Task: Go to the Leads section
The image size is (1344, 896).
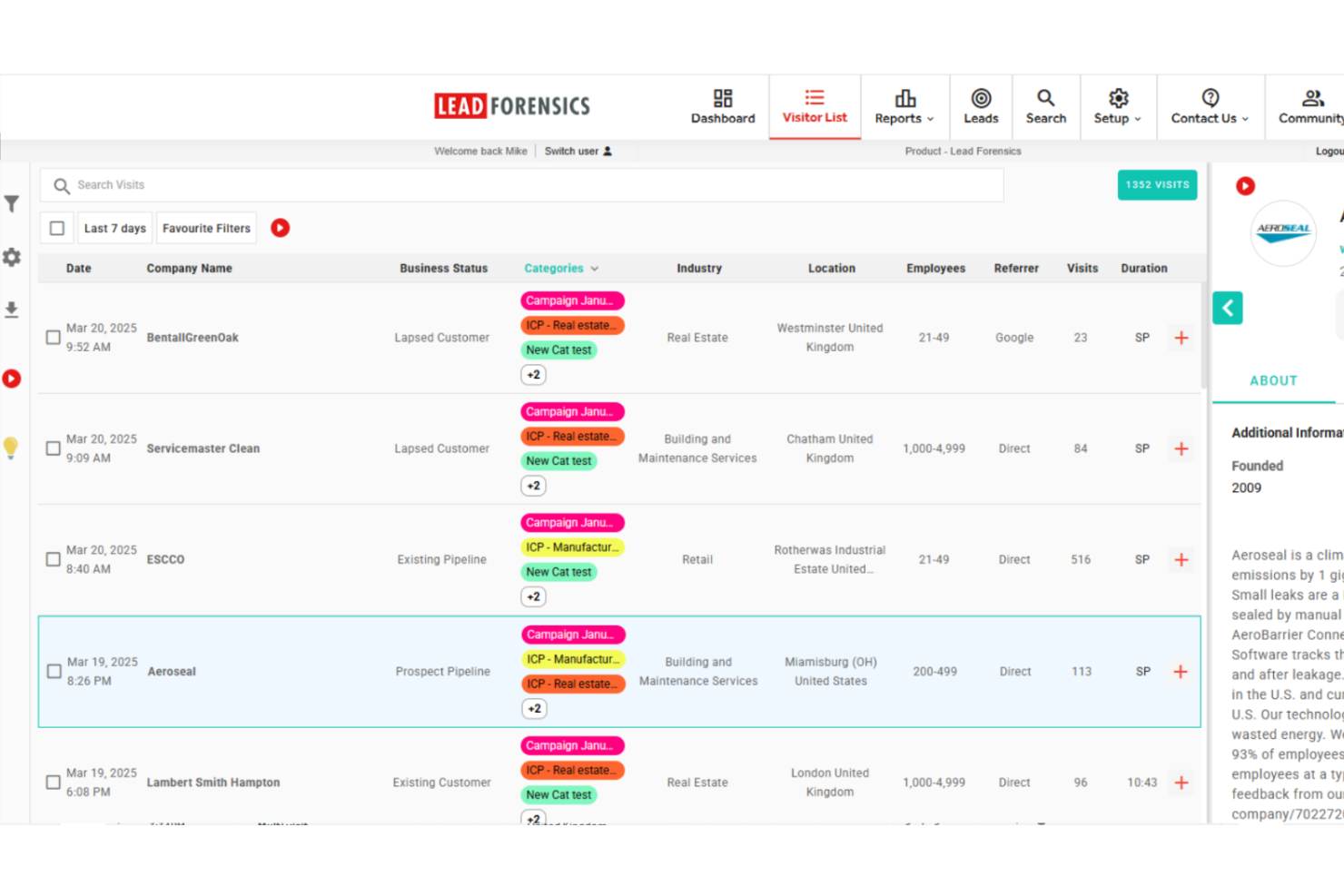Action: 981,107
